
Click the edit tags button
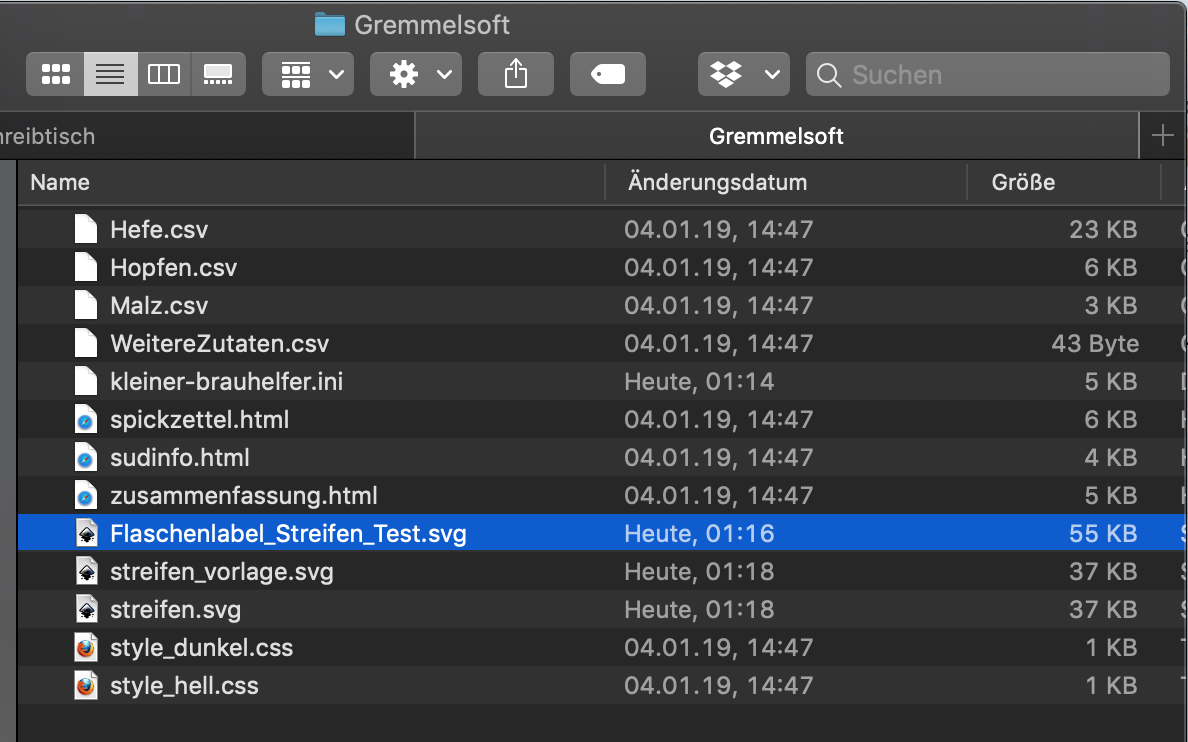coord(607,75)
